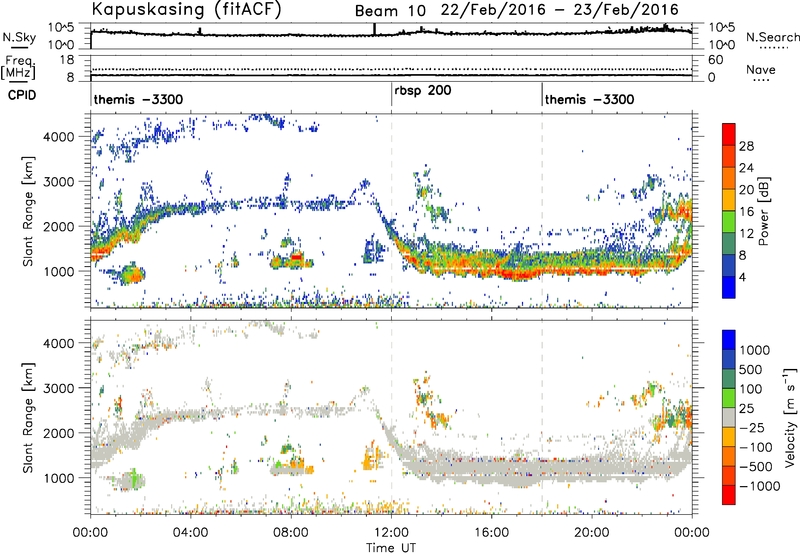
Task: Click the 'Power [dB]' colorbar label
Action: click(x=763, y=211)
